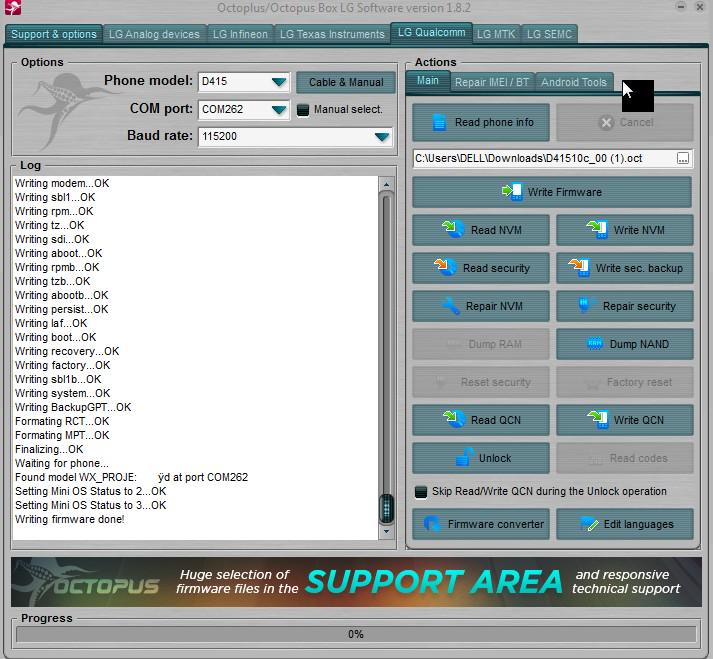Click log line 'Writing modem...OK'
This screenshot has height=659, width=713.
tap(62, 183)
